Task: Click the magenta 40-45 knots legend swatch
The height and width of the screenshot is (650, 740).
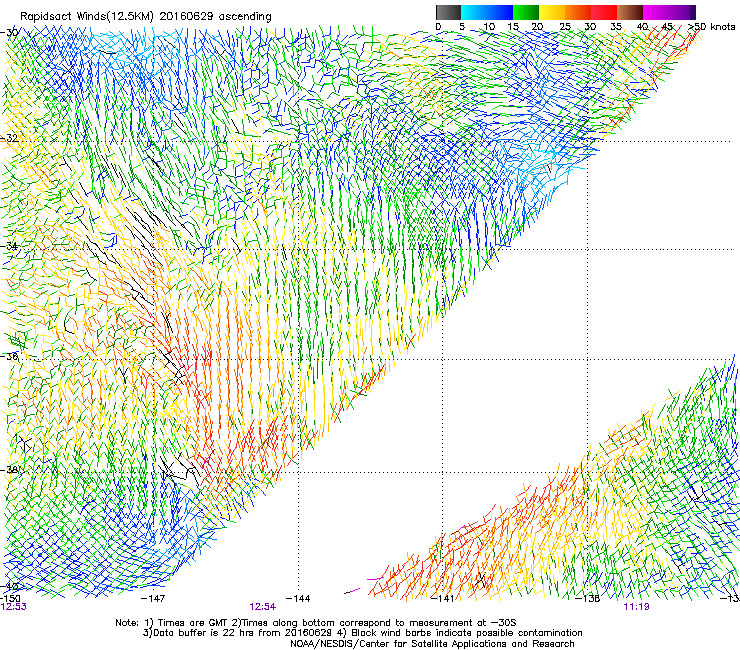Action: pyautogui.click(x=656, y=12)
